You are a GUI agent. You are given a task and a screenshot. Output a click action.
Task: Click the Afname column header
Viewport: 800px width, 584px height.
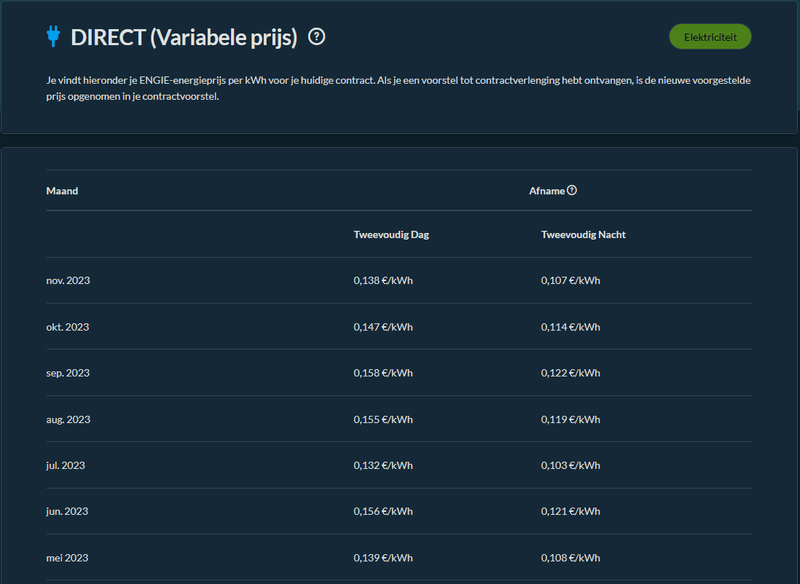(546, 190)
